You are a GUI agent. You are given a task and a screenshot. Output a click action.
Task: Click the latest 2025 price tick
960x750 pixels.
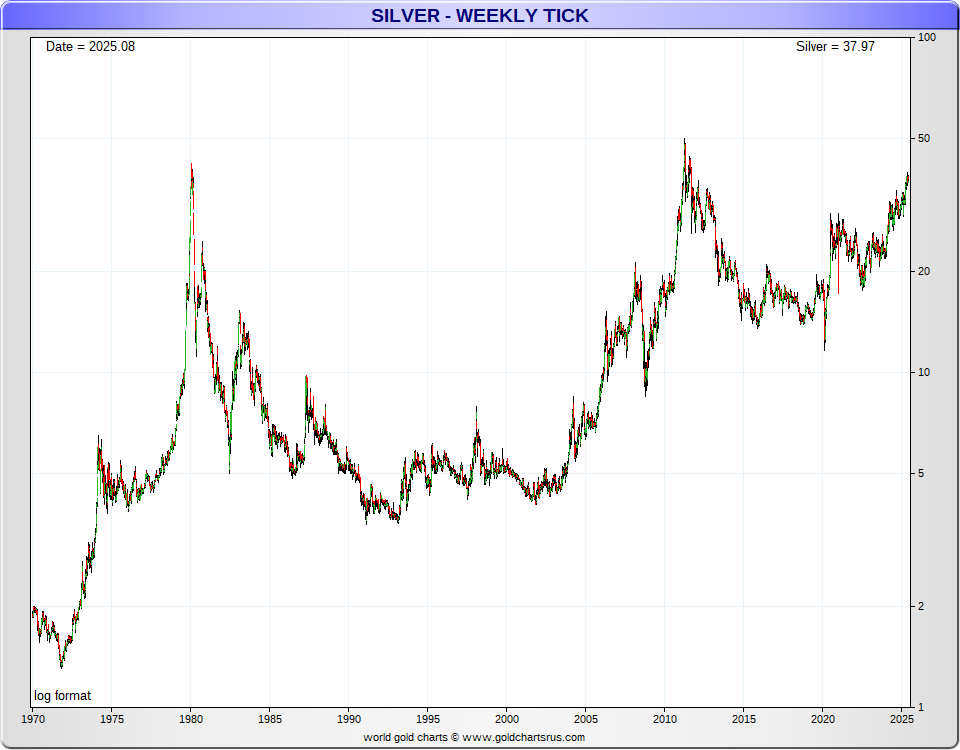point(908,176)
